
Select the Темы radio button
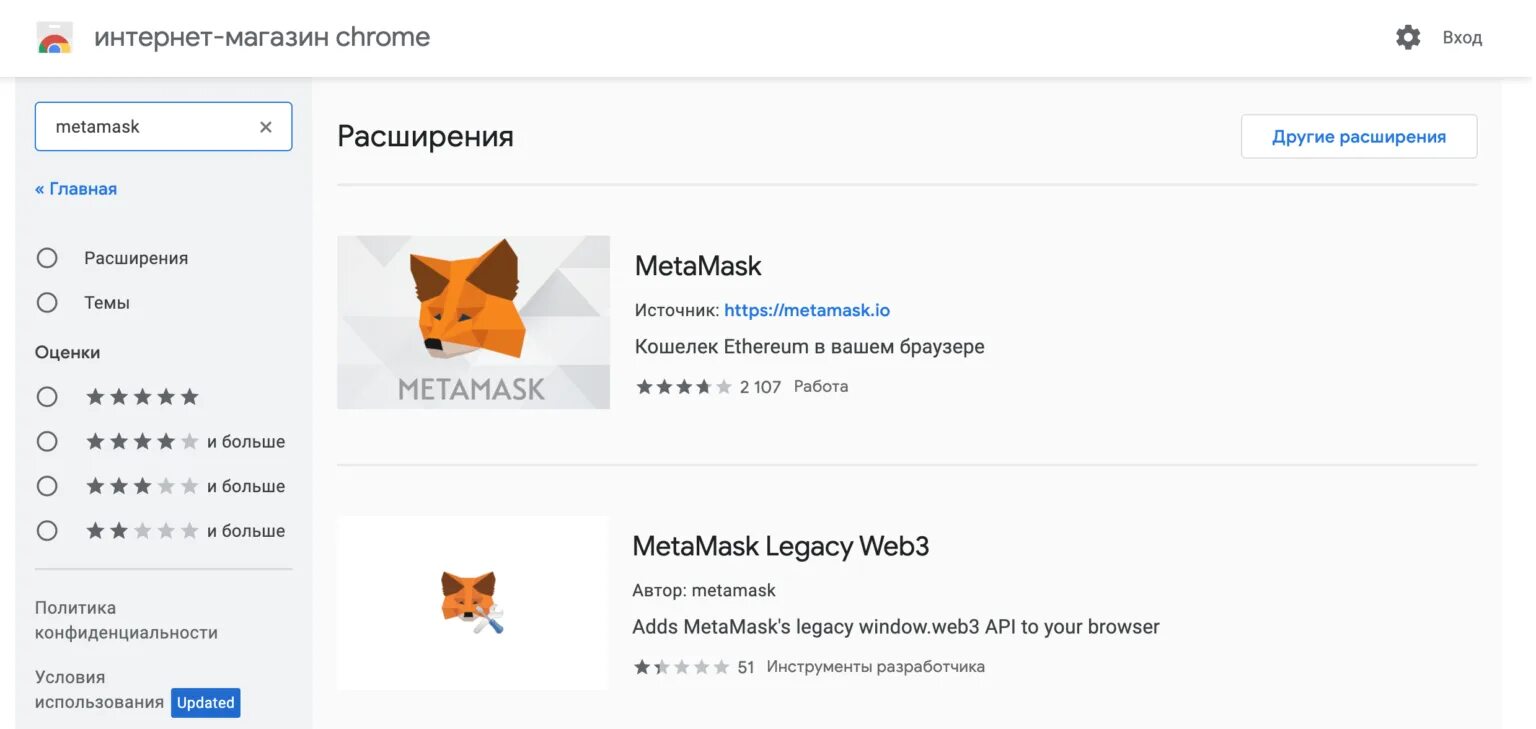[x=47, y=302]
